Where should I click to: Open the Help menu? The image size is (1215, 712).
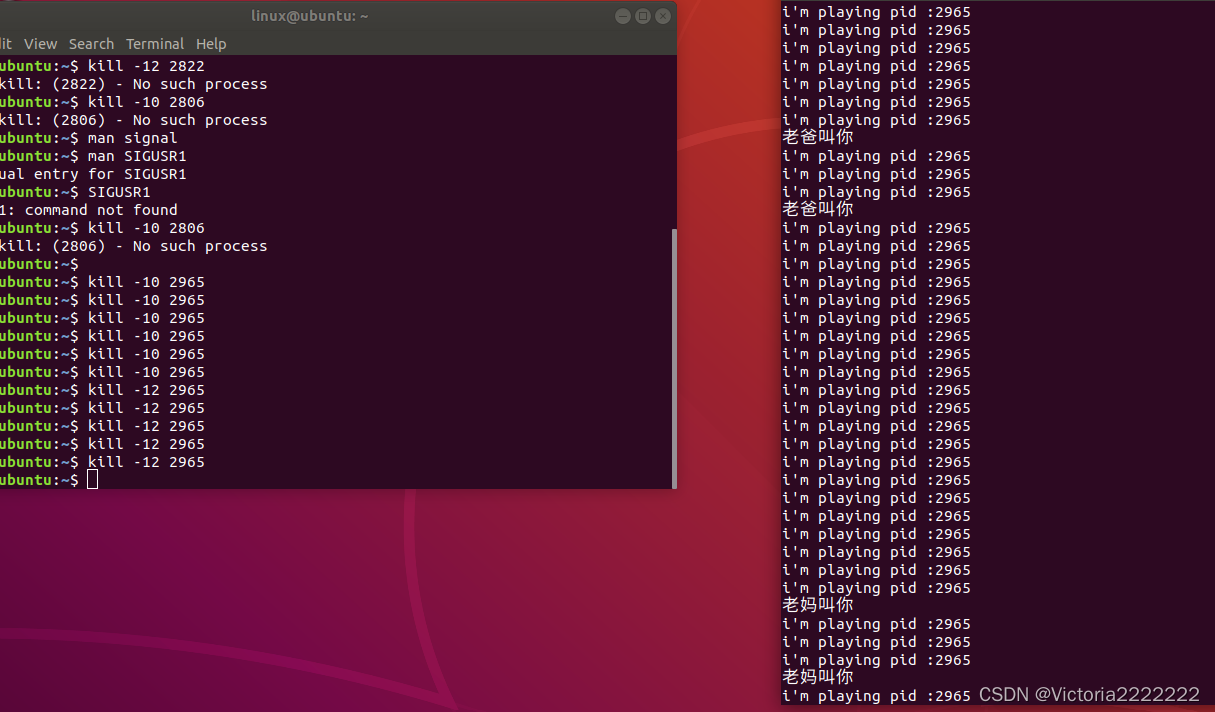coord(211,44)
